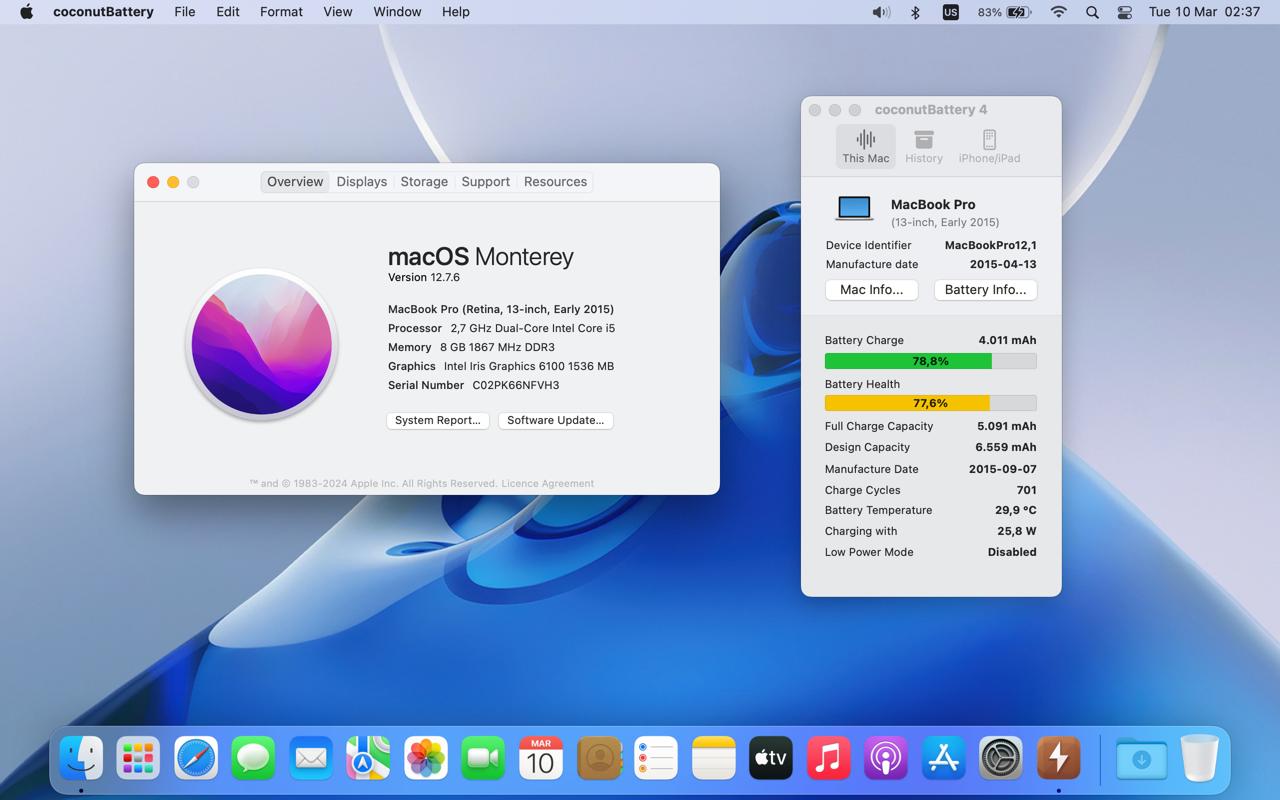The width and height of the screenshot is (1280, 800).
Task: Select This Mac tab in coconutBattery
Action: click(x=866, y=146)
